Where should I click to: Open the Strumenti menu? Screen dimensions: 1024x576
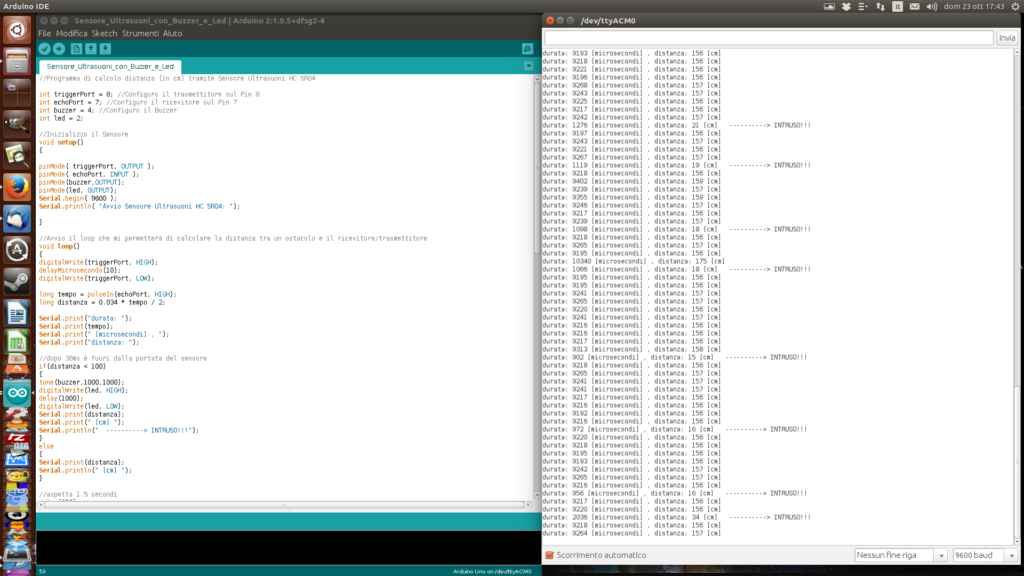140,33
